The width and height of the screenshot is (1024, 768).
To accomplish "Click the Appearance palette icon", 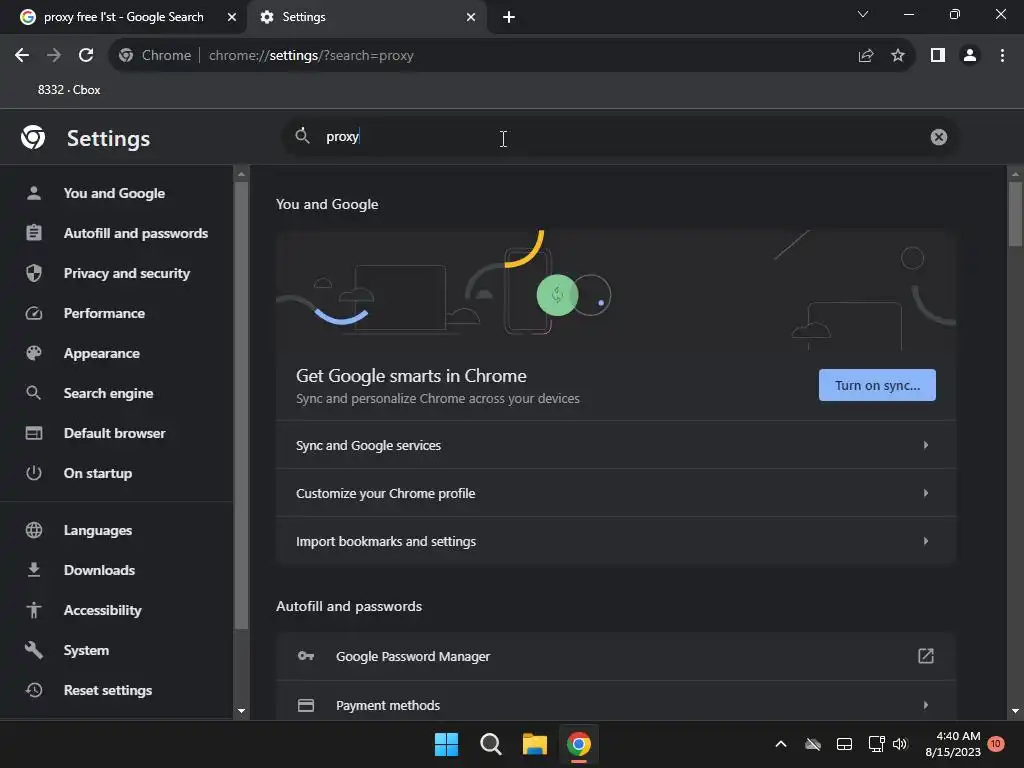I will 34,353.
